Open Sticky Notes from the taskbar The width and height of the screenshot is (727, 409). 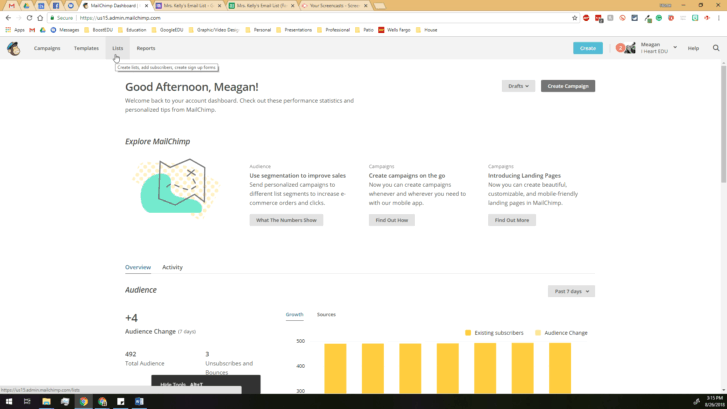[121, 402]
